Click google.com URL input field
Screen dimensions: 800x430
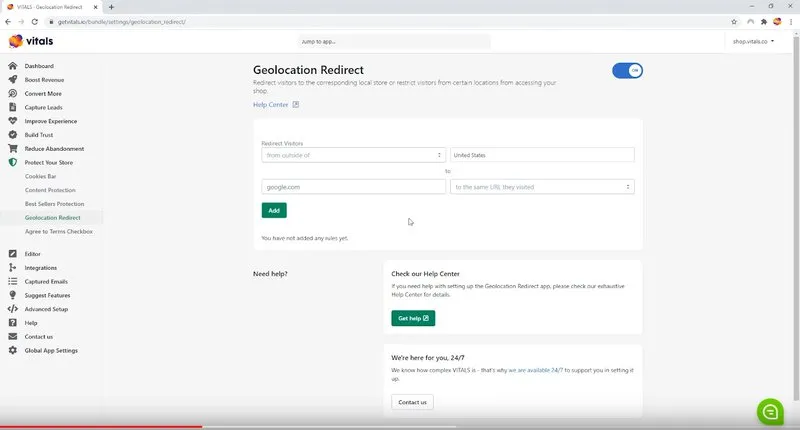tap(354, 187)
